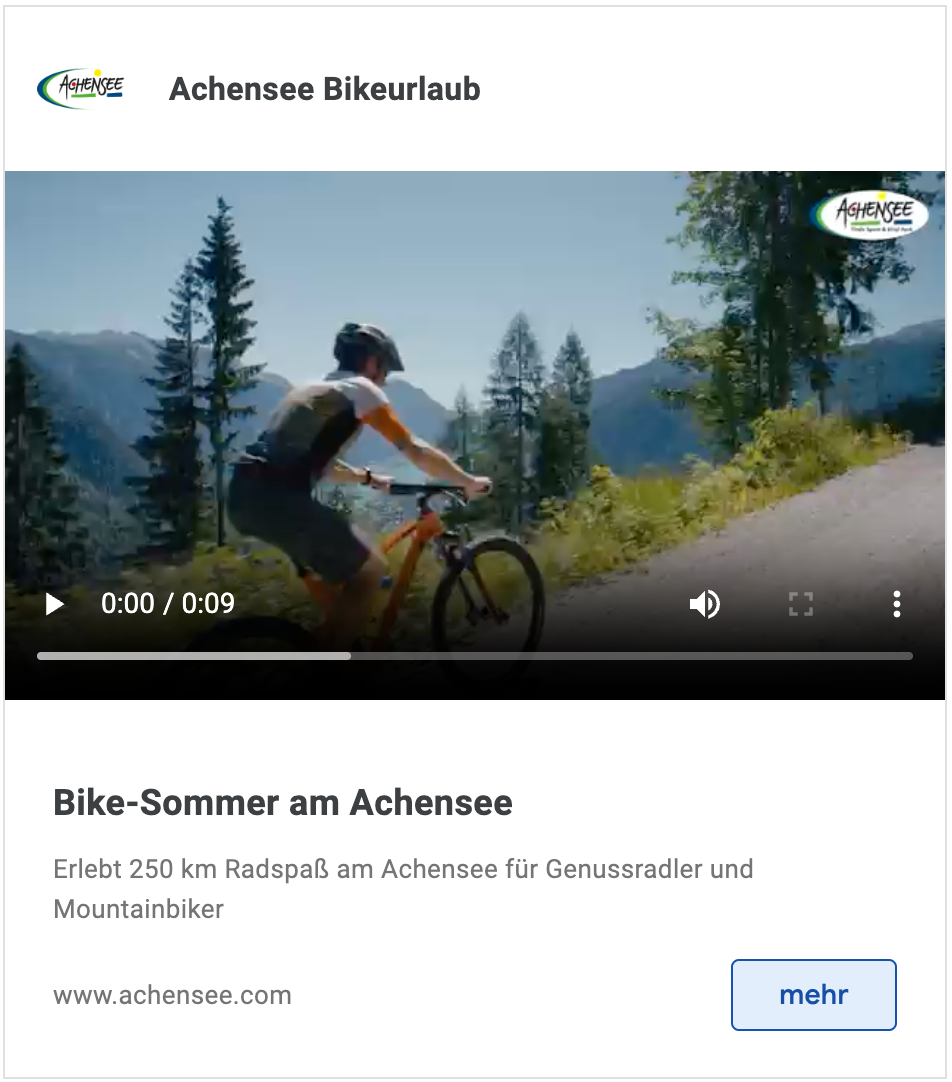The height and width of the screenshot is (1082, 952).
Task: Click the 'mehr' button
Action: tap(813, 994)
